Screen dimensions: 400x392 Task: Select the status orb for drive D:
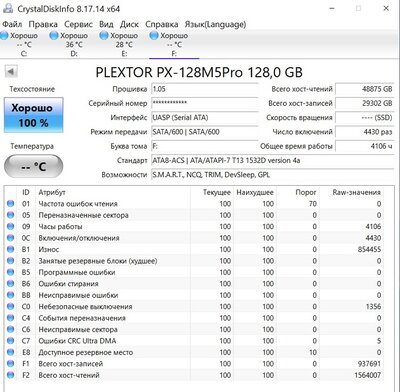tap(54, 35)
